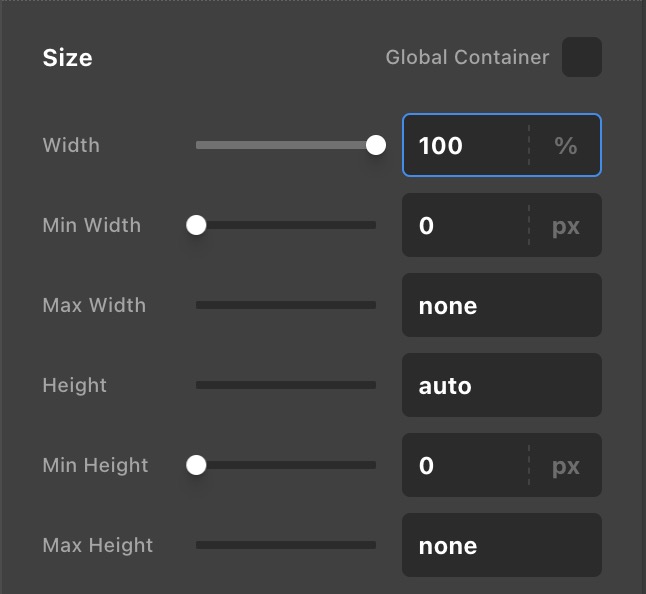Open the Min Height px unit selector
This screenshot has width=646, height=594.
tap(566, 465)
